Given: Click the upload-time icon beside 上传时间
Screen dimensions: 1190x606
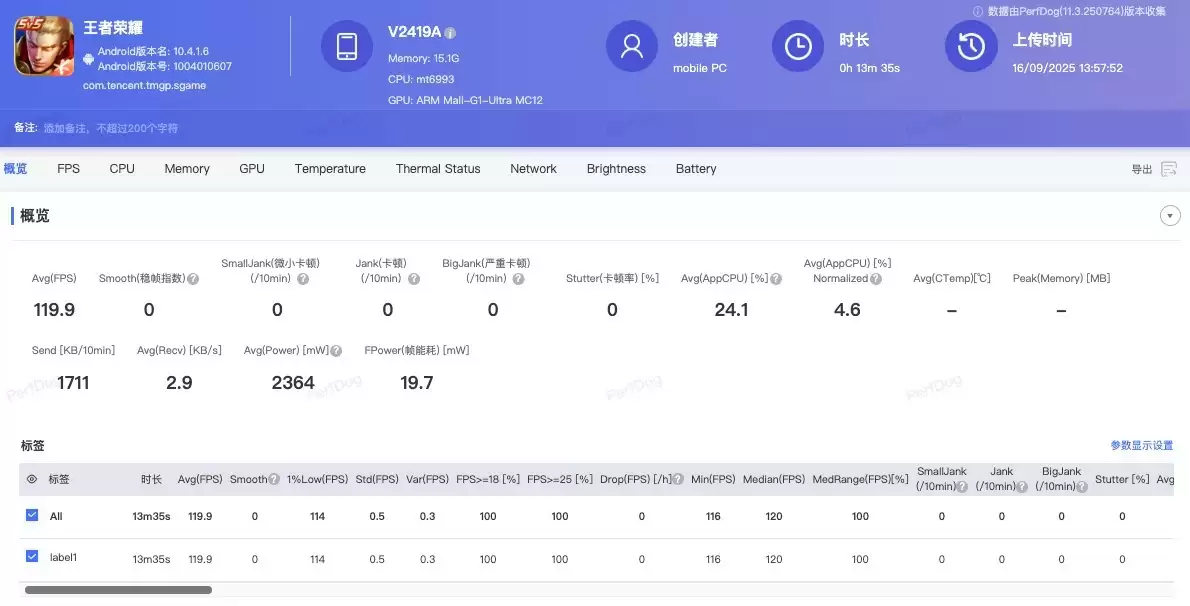Looking at the screenshot, I should tap(970, 46).
